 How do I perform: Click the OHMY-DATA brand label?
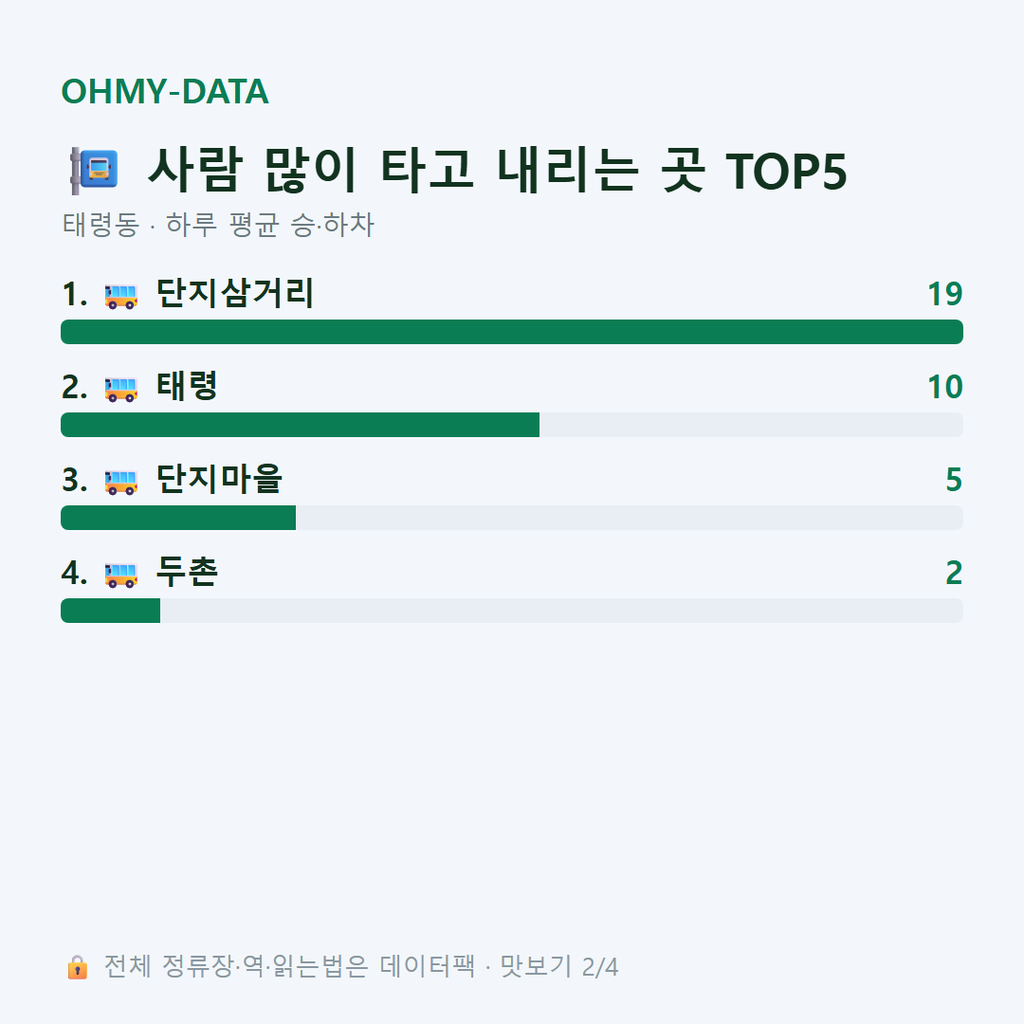pos(165,91)
